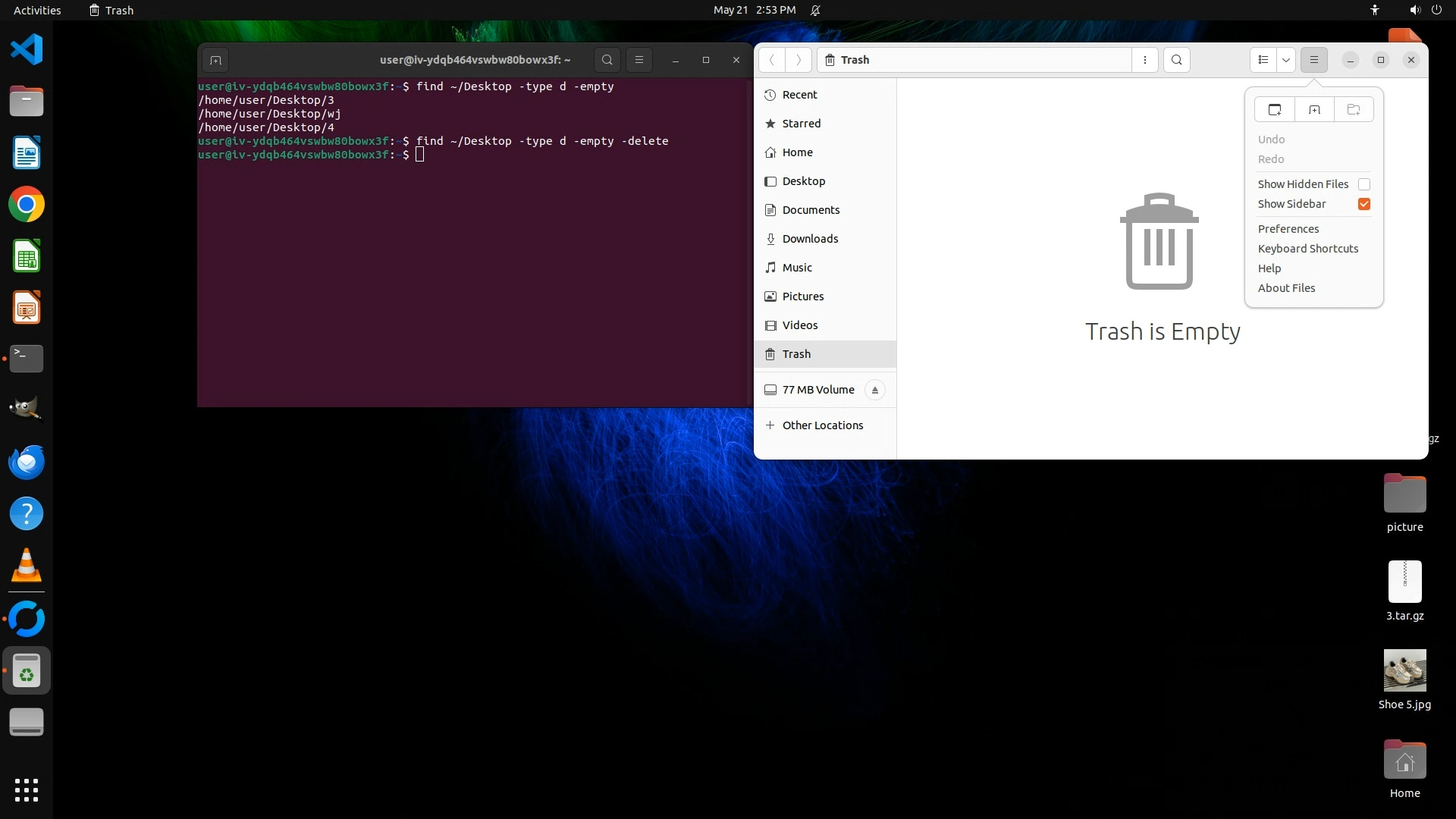Click terminal search icon
Image resolution: width=1456 pixels, height=819 pixels.
pyautogui.click(x=607, y=60)
